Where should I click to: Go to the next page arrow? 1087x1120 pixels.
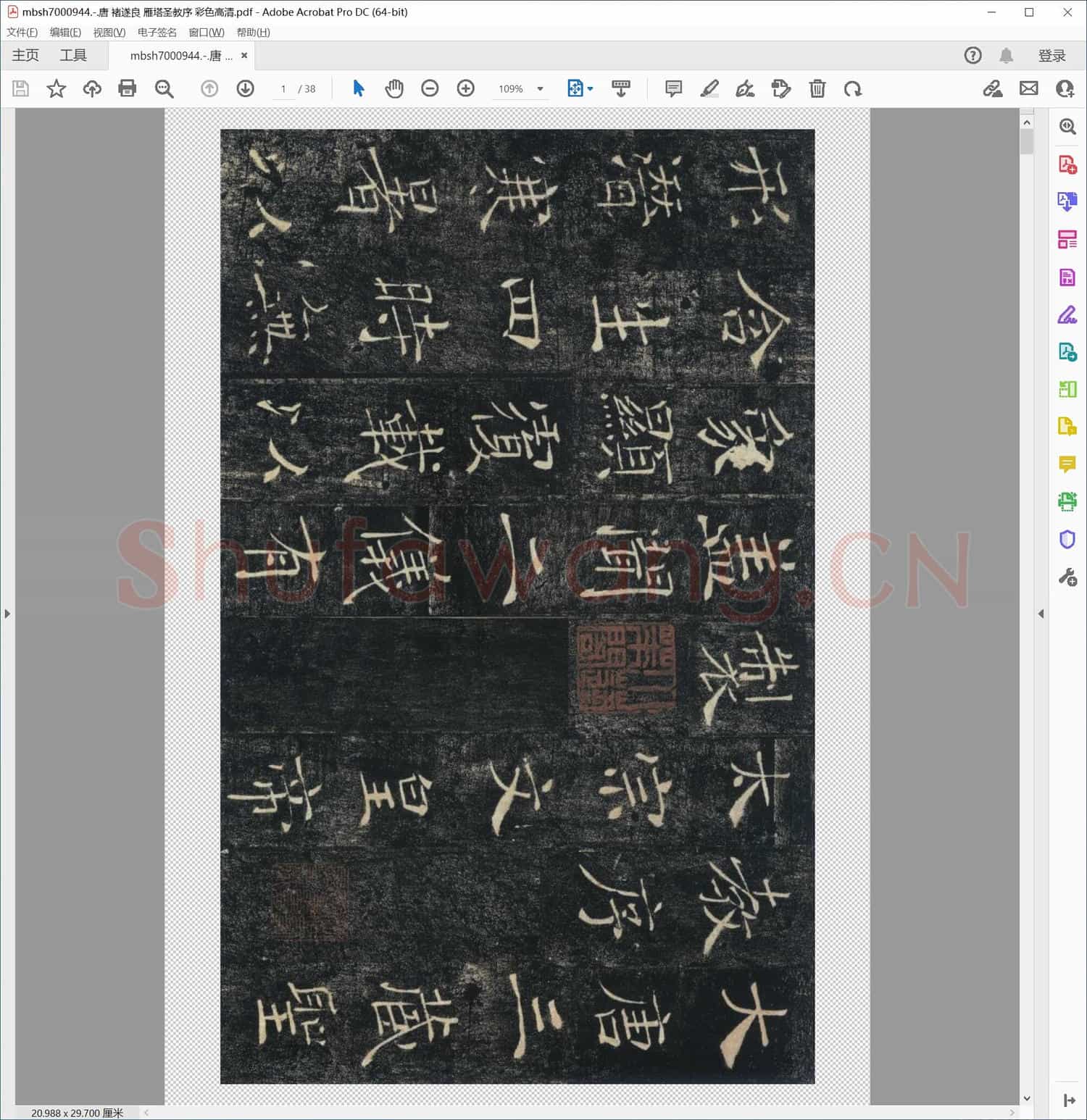click(245, 88)
